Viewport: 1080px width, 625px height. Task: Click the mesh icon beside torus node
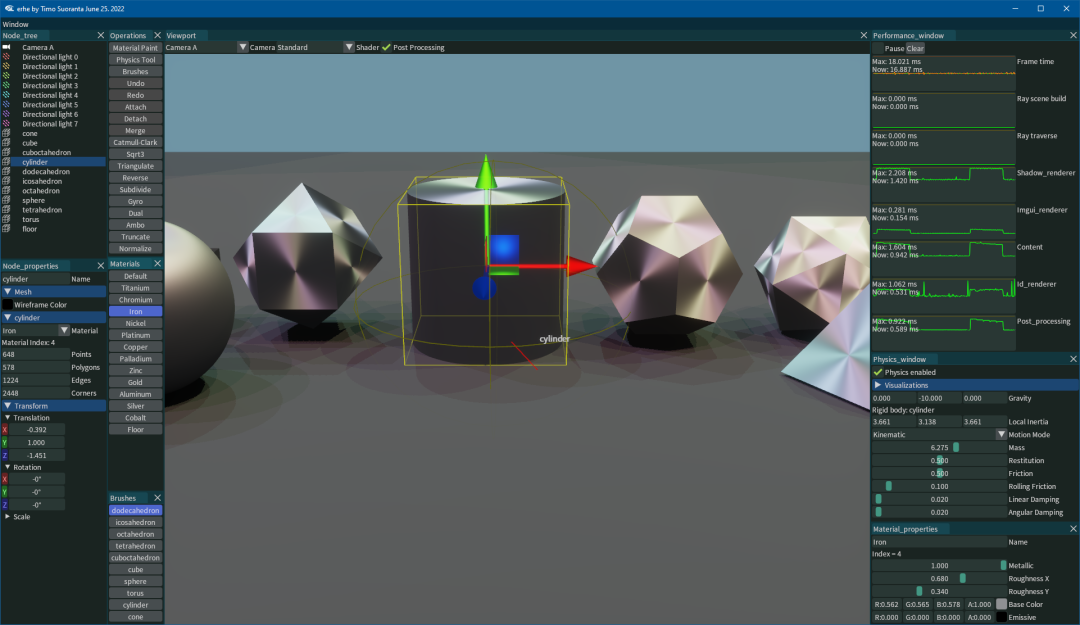(x=7, y=219)
